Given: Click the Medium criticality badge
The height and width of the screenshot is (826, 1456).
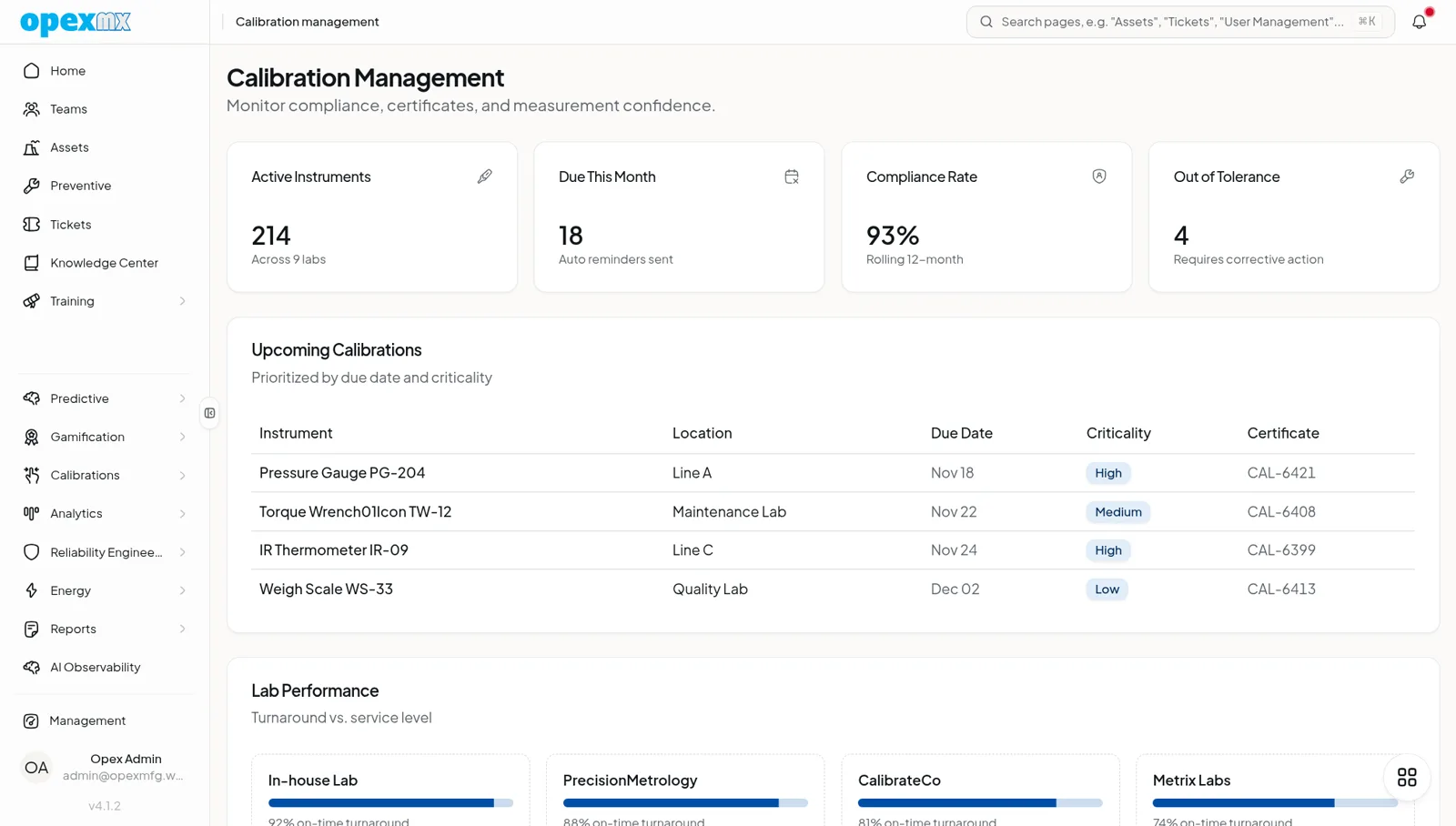Looking at the screenshot, I should (1118, 511).
